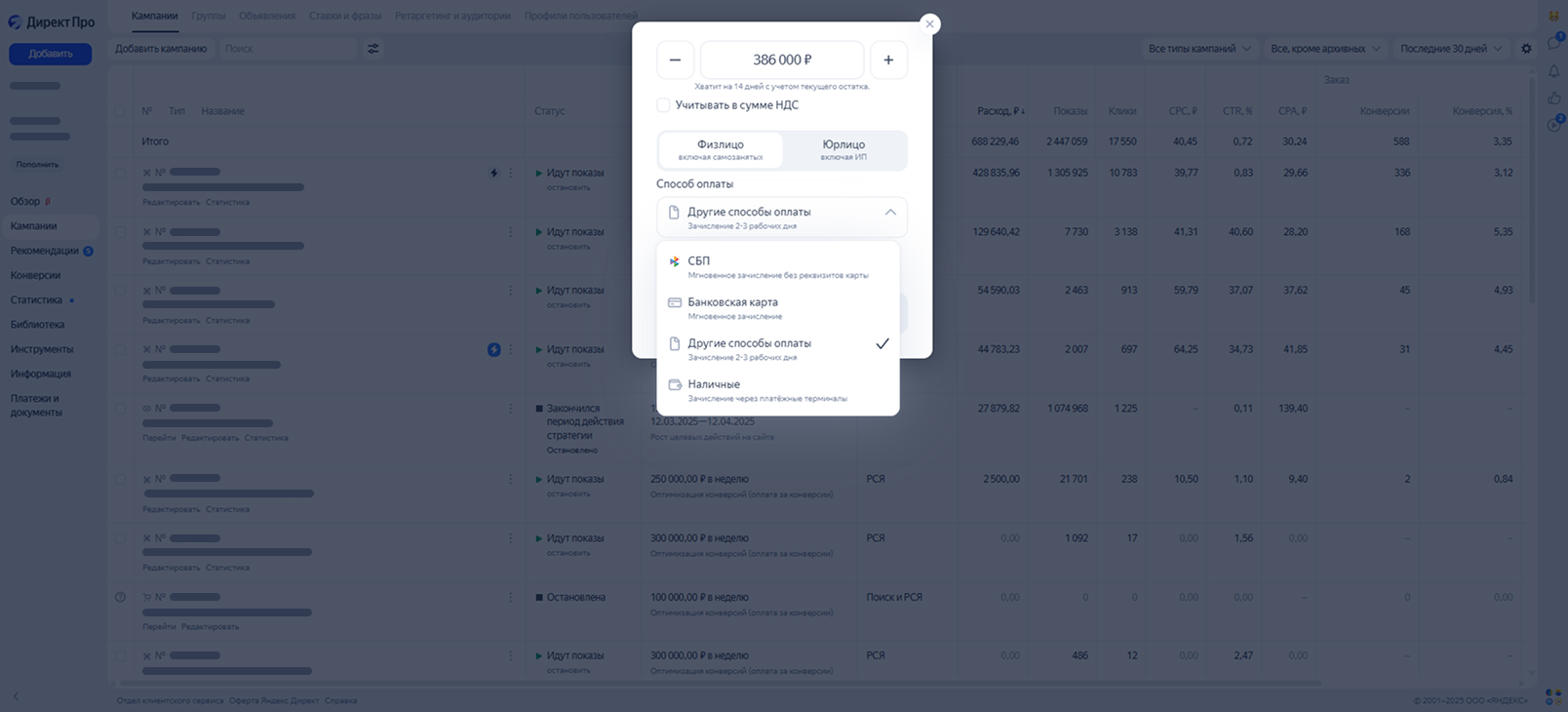Tick the checkbox of the 129 640,42 spend row
Image resolution: width=1568 pixels, height=712 pixels.
120,232
